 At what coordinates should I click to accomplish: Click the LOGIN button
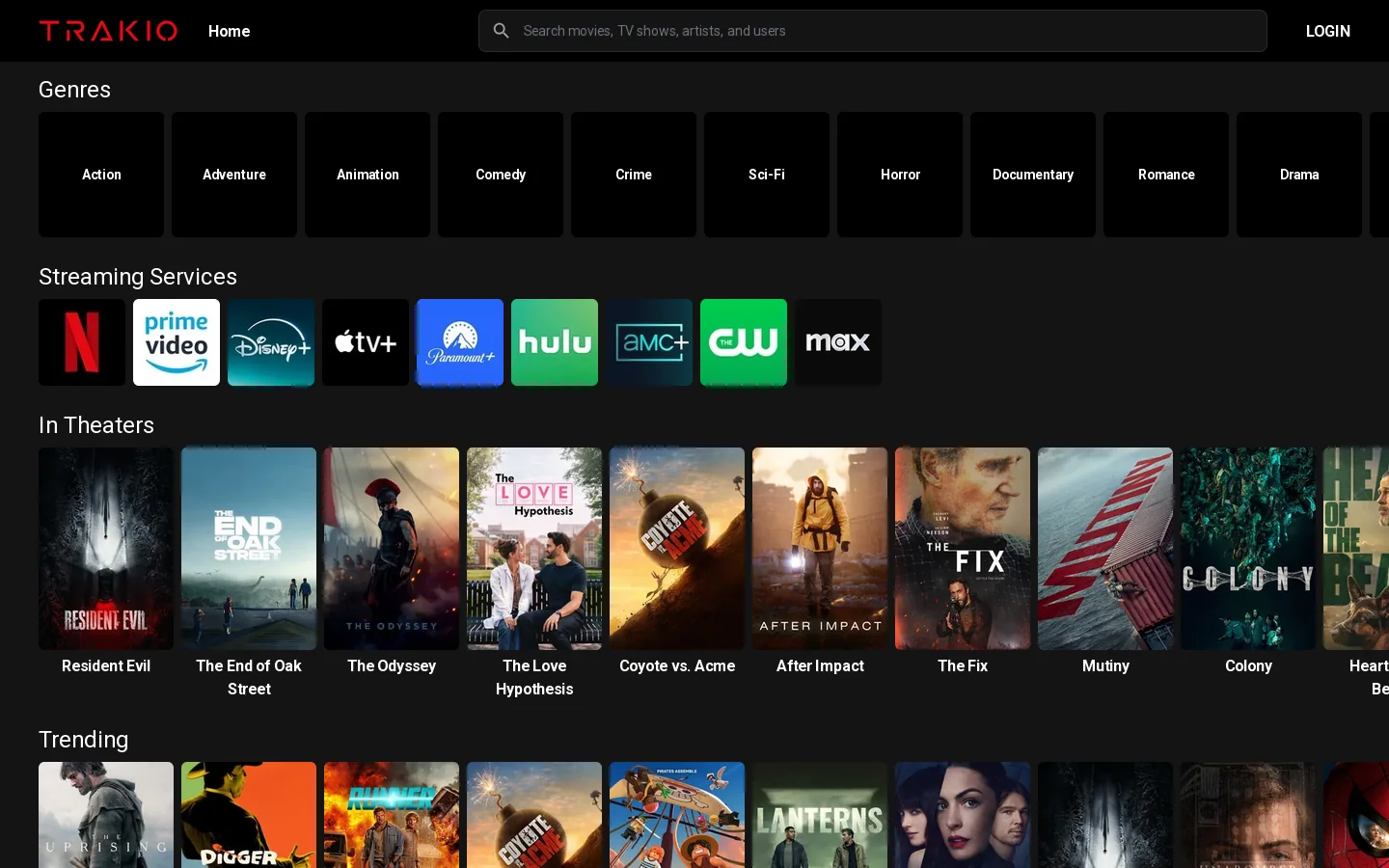[x=1327, y=31]
